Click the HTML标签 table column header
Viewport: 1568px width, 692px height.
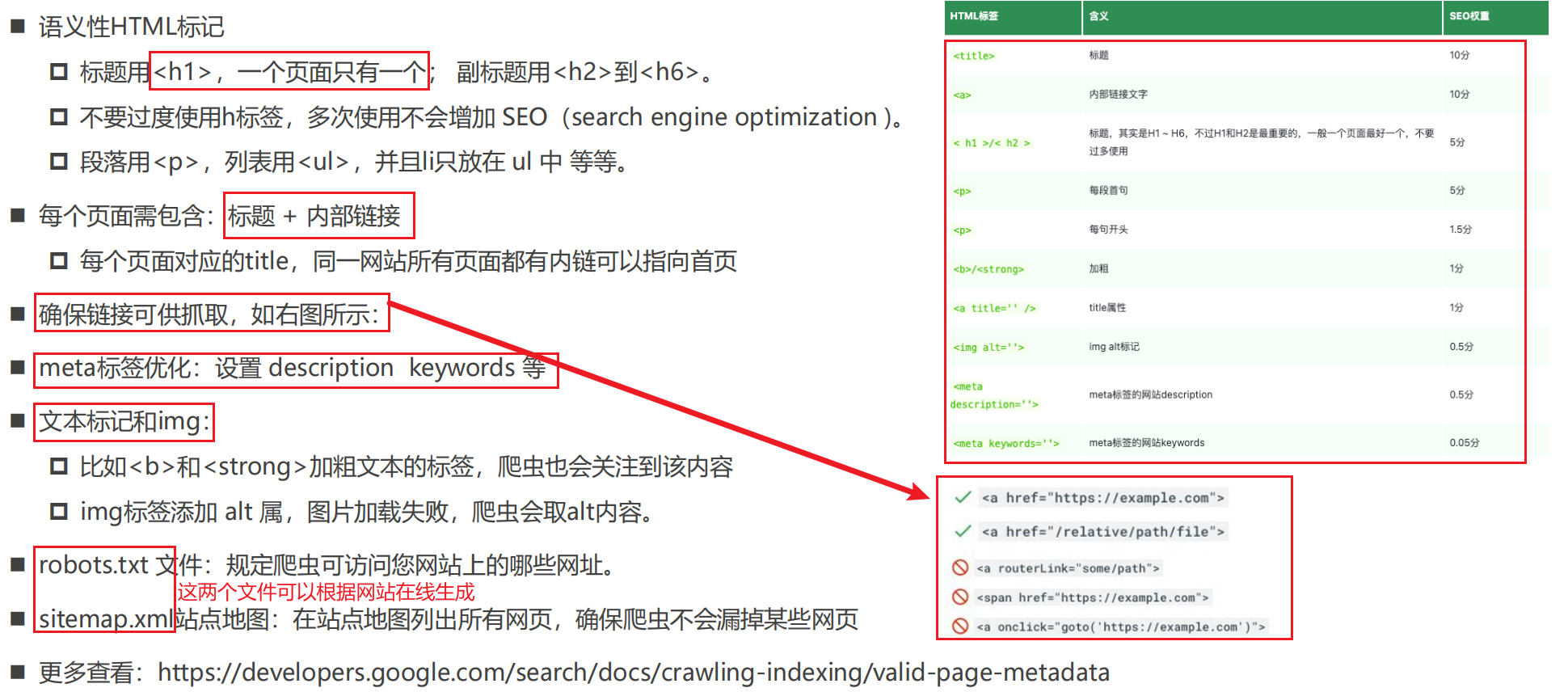click(x=1013, y=17)
